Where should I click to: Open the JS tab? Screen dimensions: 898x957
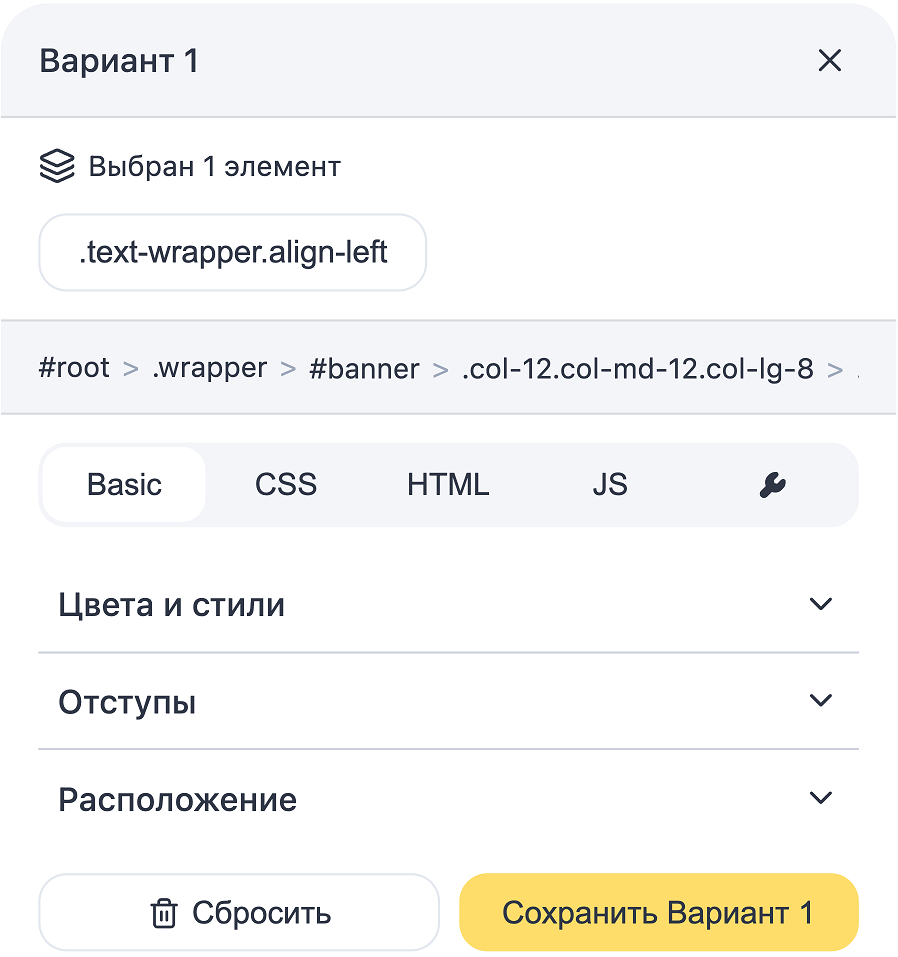click(609, 485)
